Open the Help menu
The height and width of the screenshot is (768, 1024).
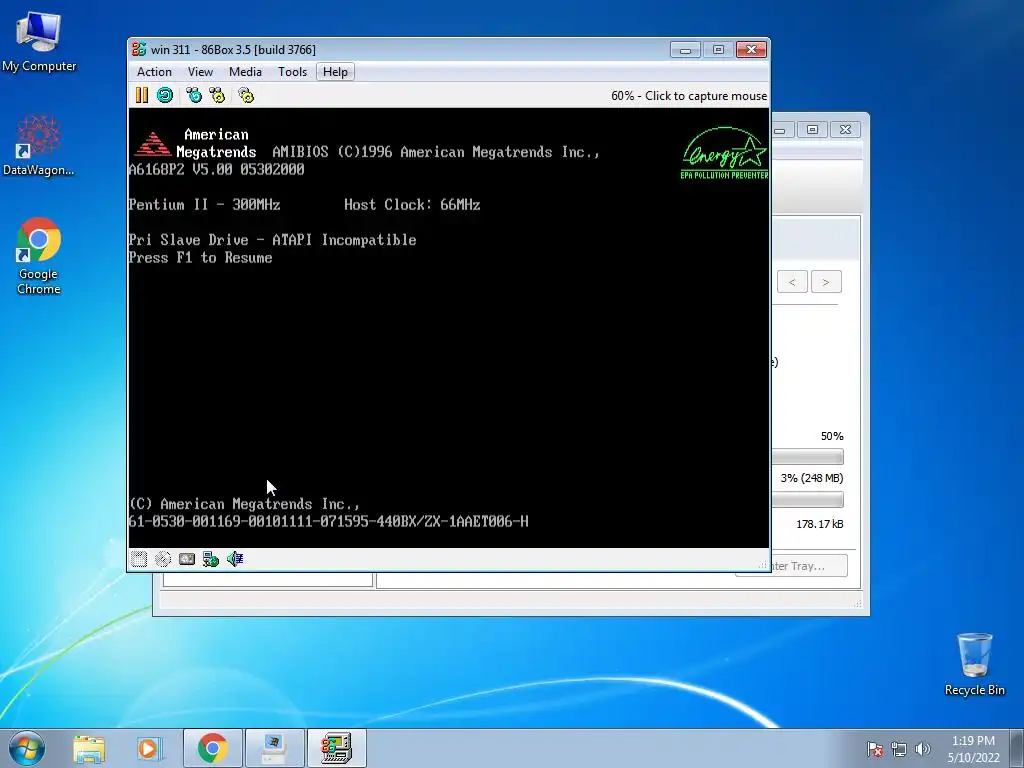(x=336, y=72)
